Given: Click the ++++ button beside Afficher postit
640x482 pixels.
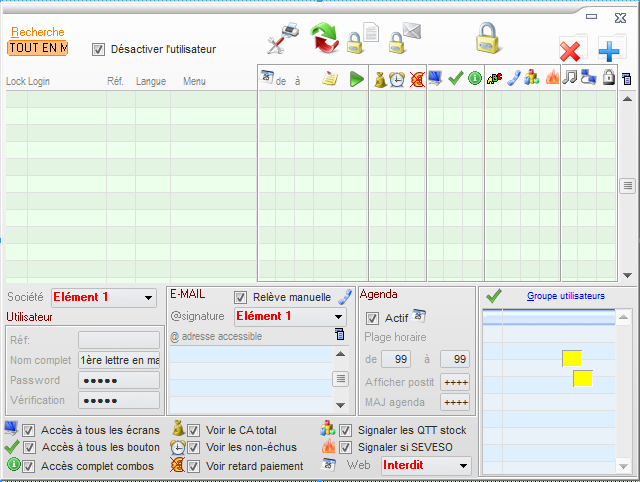Looking at the screenshot, I should [455, 381].
